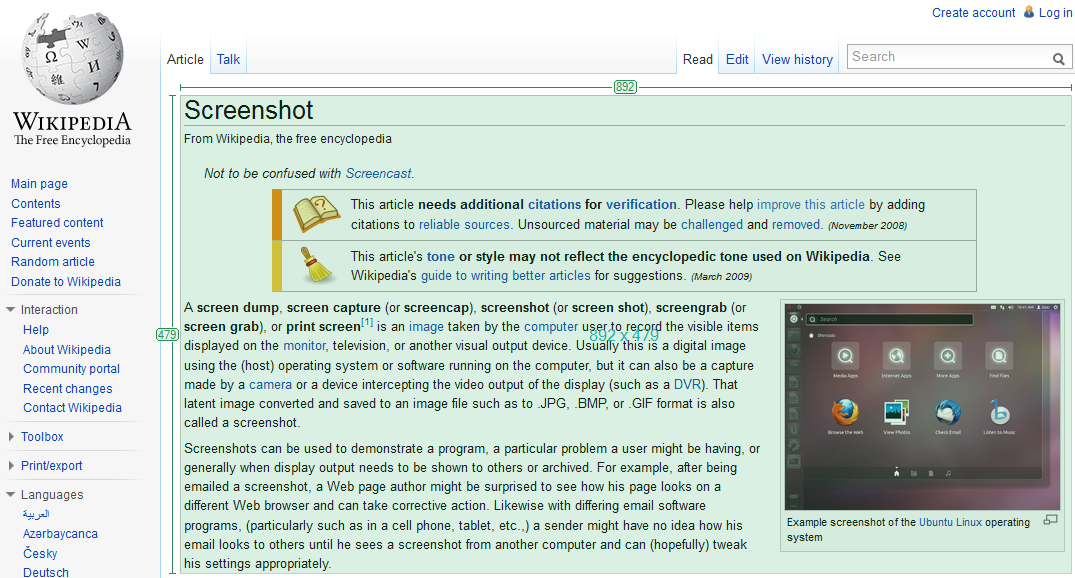The image size is (1075, 578).
Task: Click the Ubuntu desktop screenshot thumbnail
Action: click(x=923, y=407)
